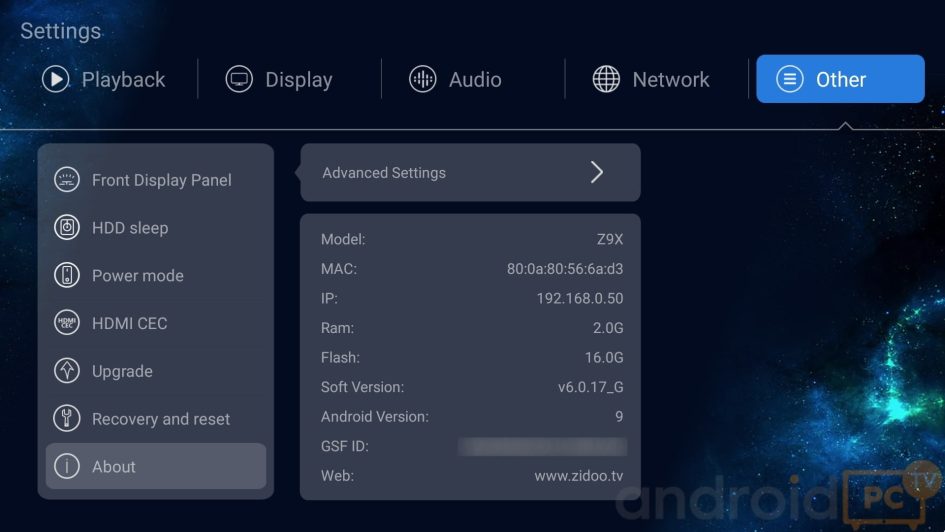The image size is (945, 532).
Task: Click the Network globe icon
Action: 606,79
